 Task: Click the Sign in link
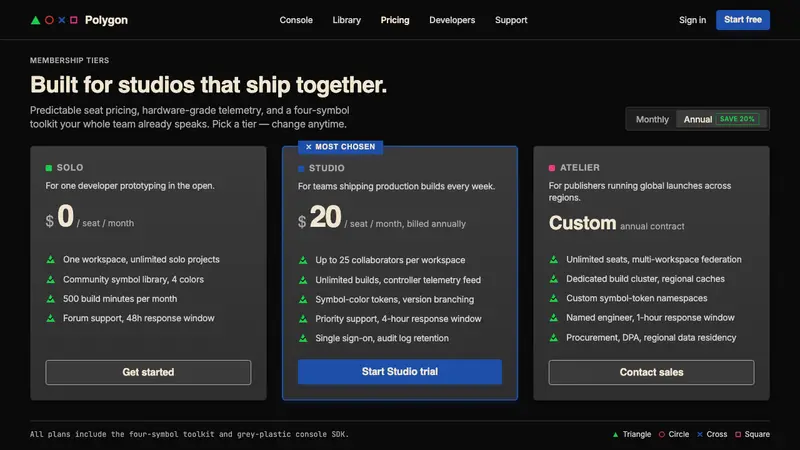click(x=692, y=20)
